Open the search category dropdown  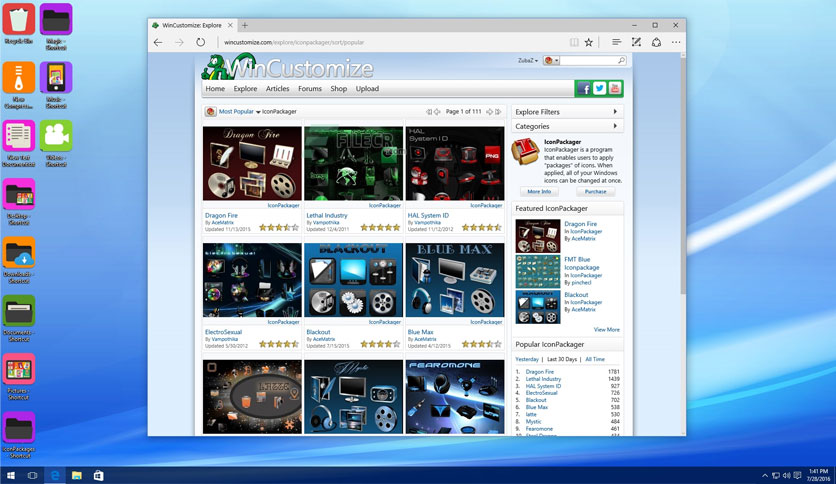[x=551, y=61]
